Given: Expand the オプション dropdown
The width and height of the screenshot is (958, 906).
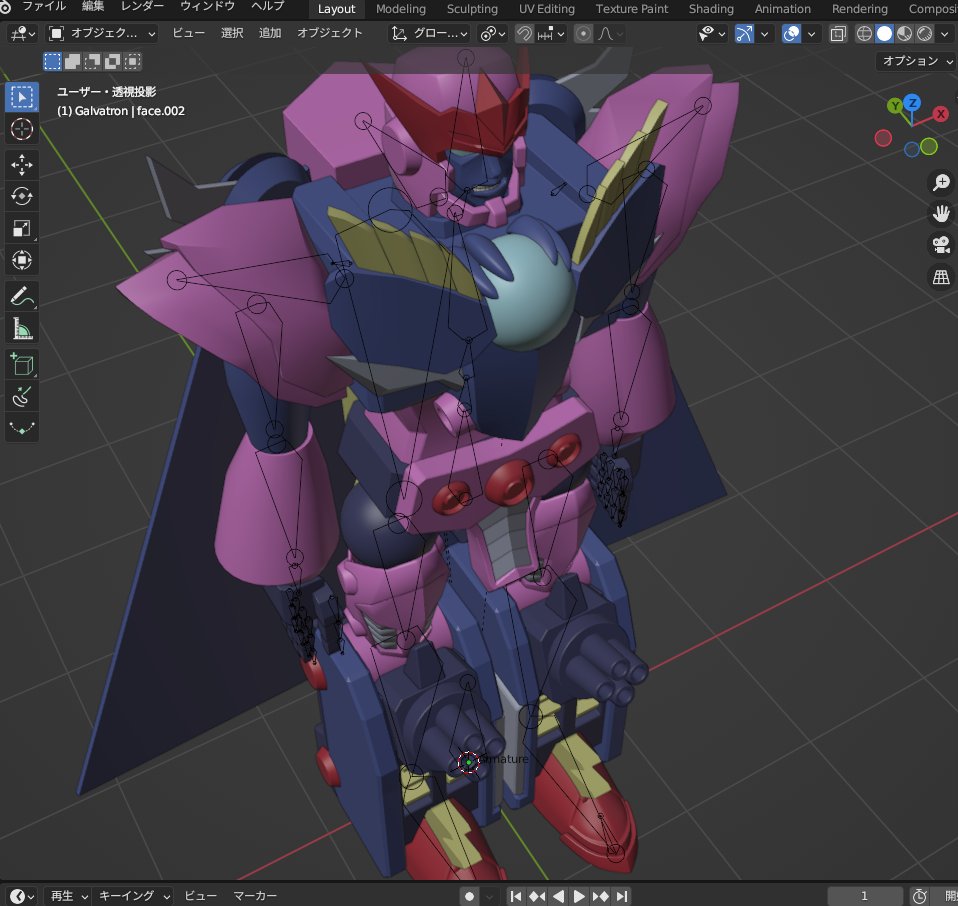Looking at the screenshot, I should click(x=916, y=60).
